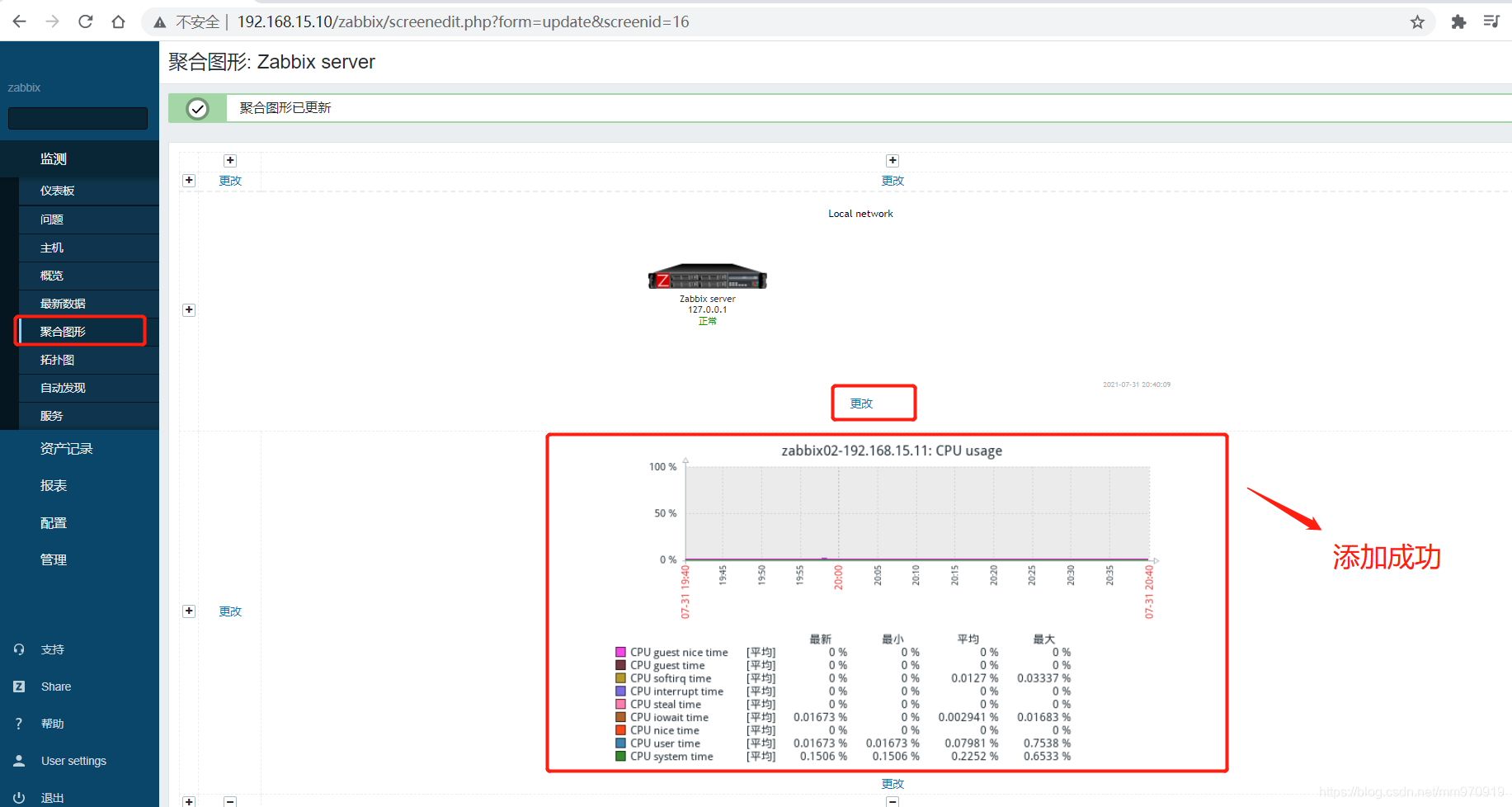Open 主机 hosts submenu item
Viewport: 1512px width, 807px height.
(x=51, y=248)
